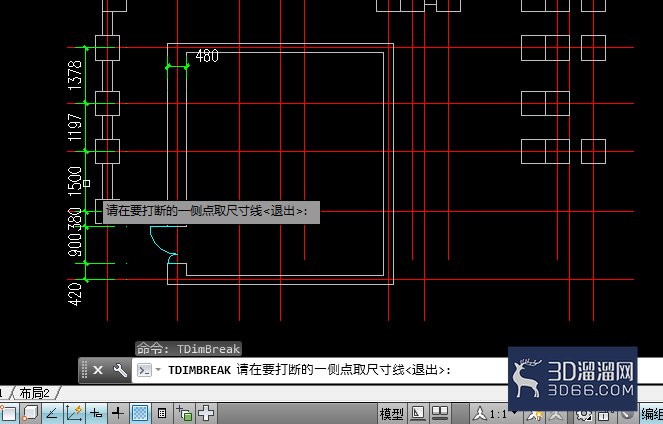Screen dimensions: 663x424
Task: Open quick view drawings icon
Action: click(x=440, y=413)
